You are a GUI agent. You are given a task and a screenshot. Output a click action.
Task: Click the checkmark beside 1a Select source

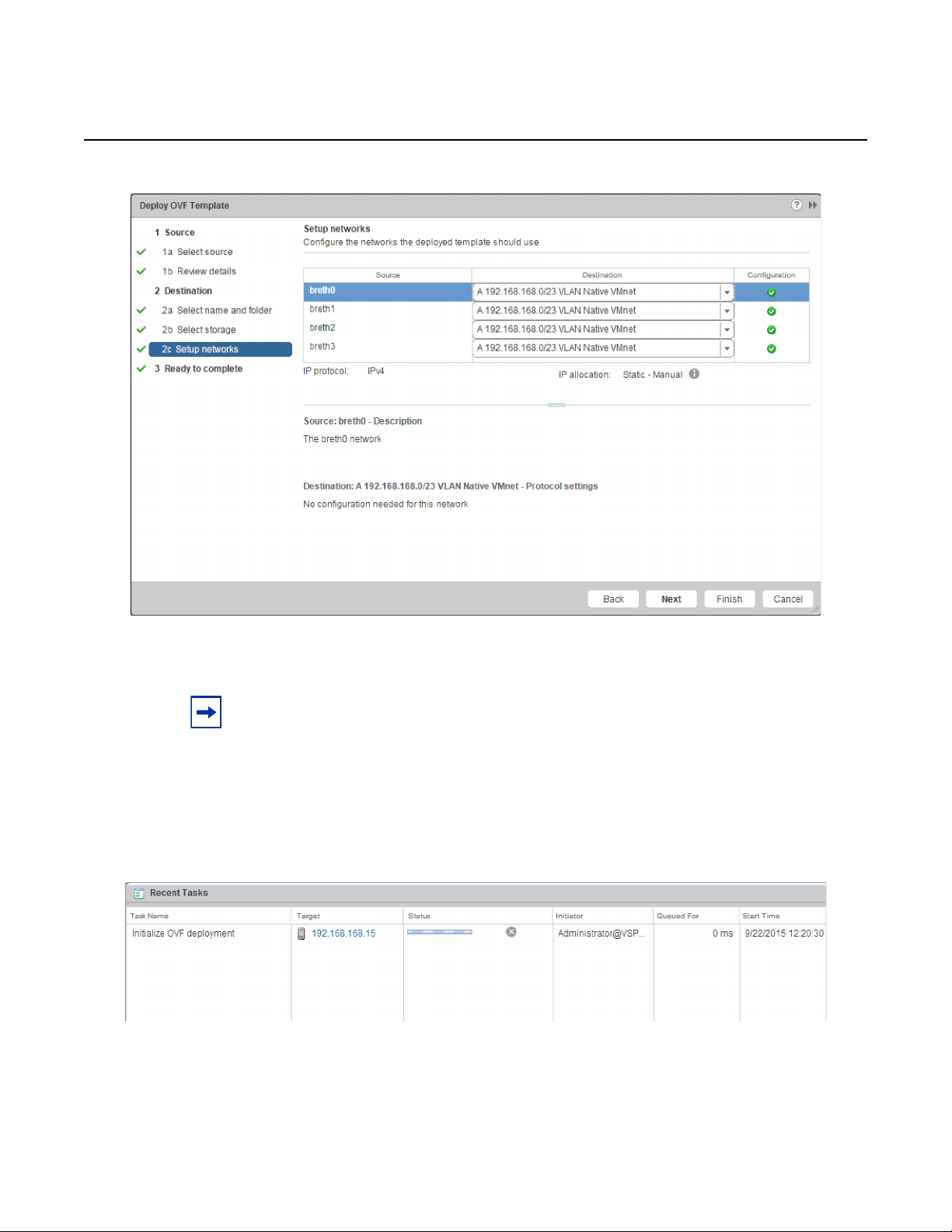coord(141,252)
